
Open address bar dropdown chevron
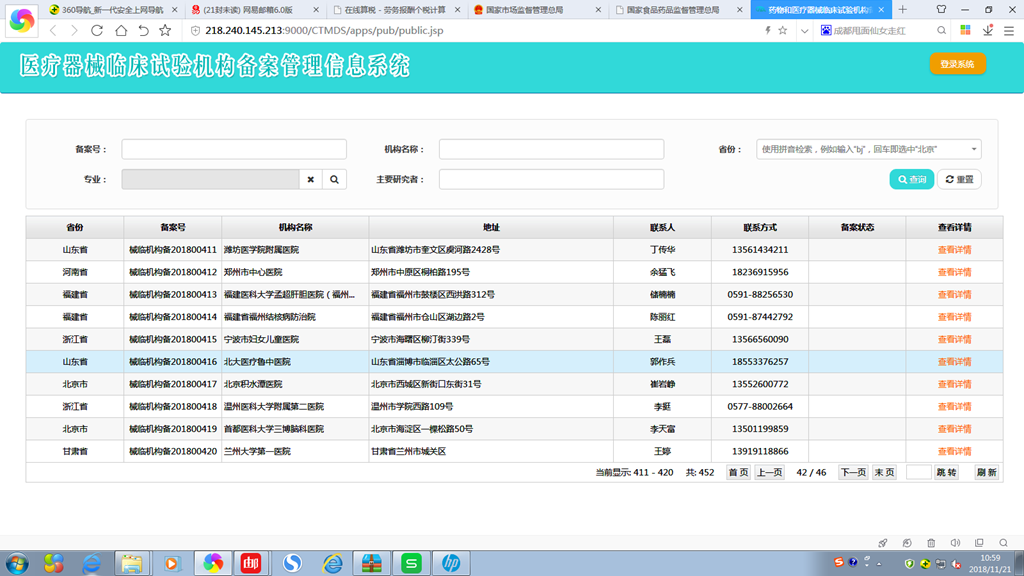(x=805, y=31)
